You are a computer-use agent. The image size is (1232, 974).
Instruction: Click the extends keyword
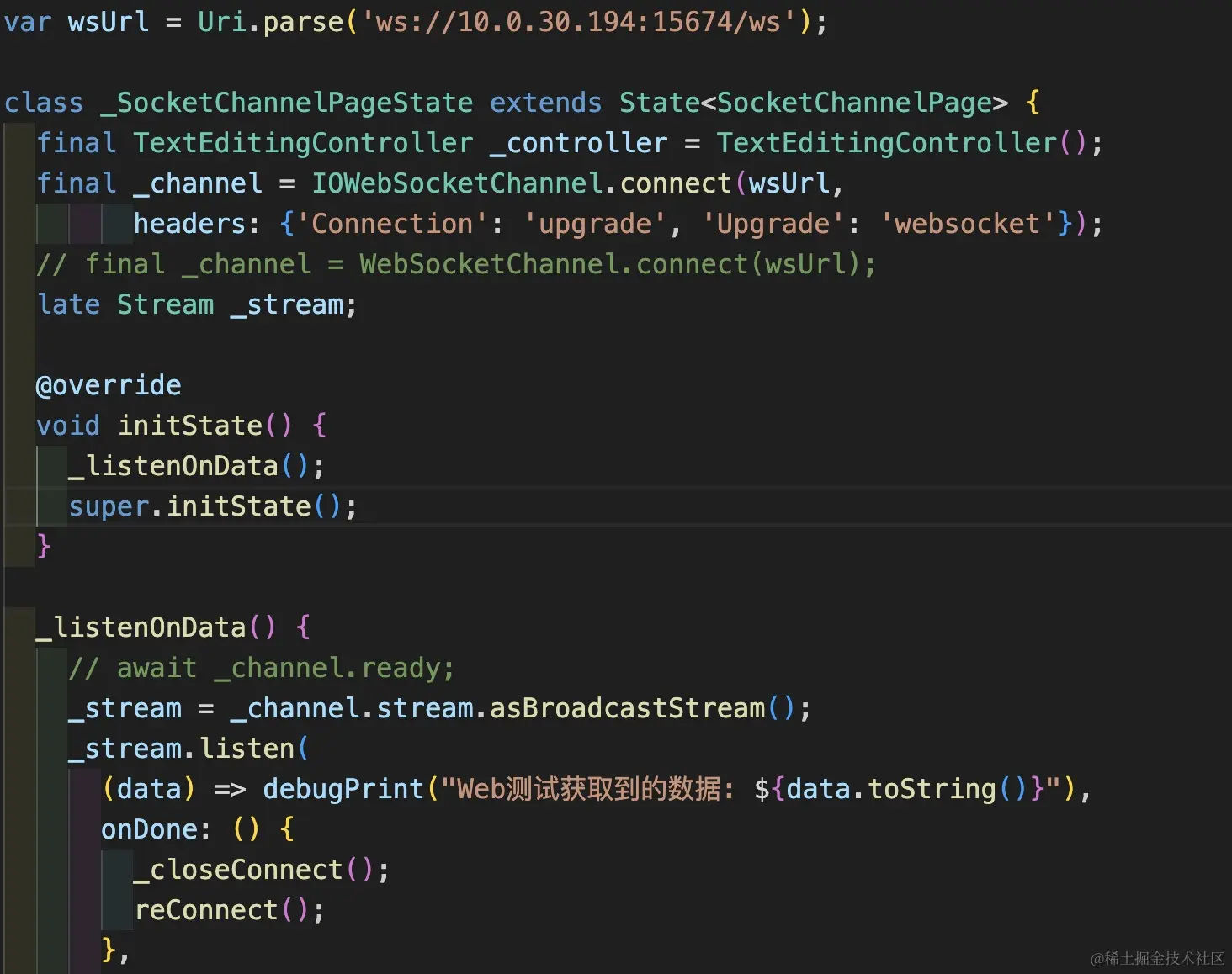pyautogui.click(x=545, y=103)
